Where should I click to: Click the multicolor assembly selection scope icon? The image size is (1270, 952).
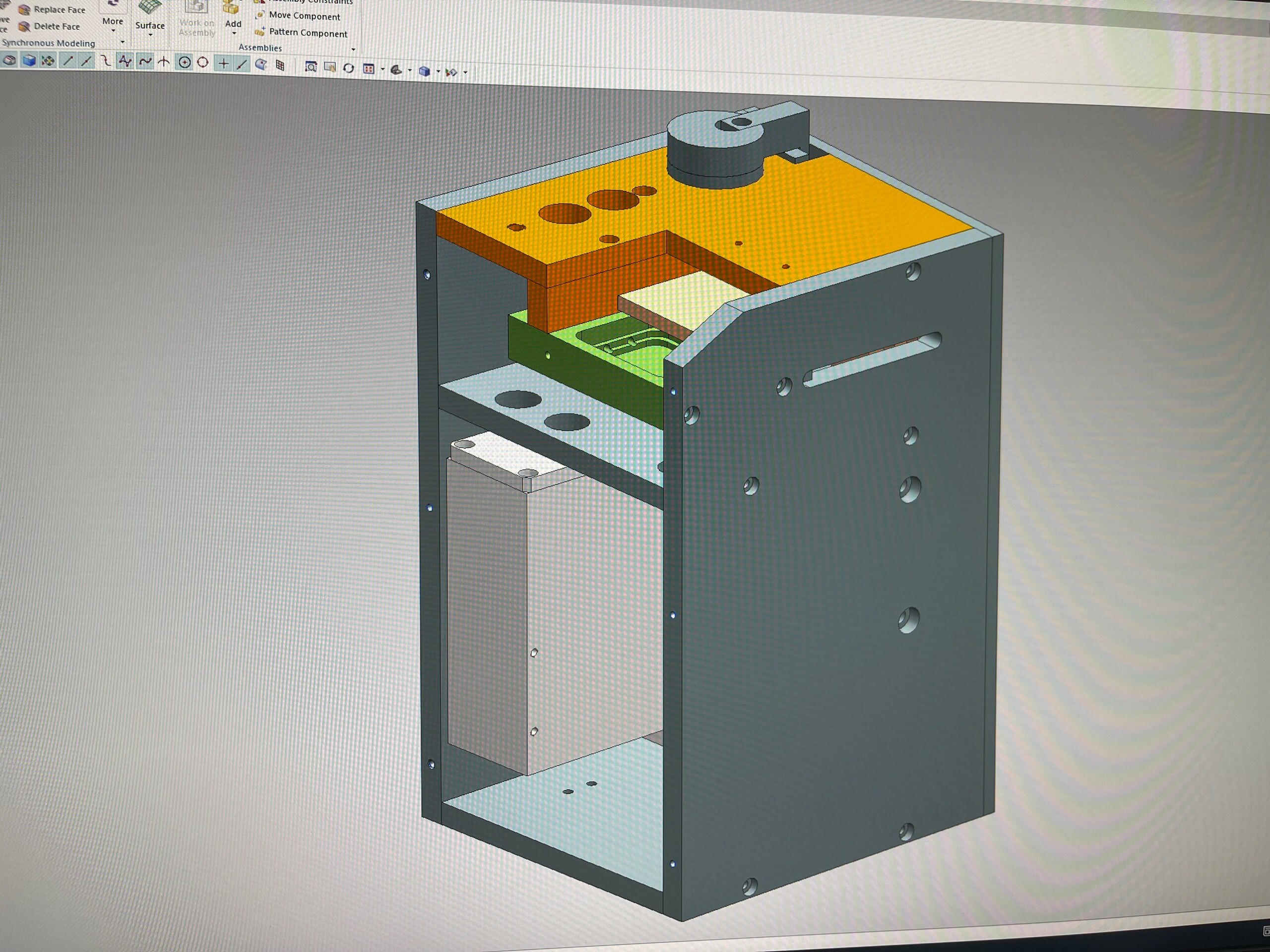coord(48,60)
